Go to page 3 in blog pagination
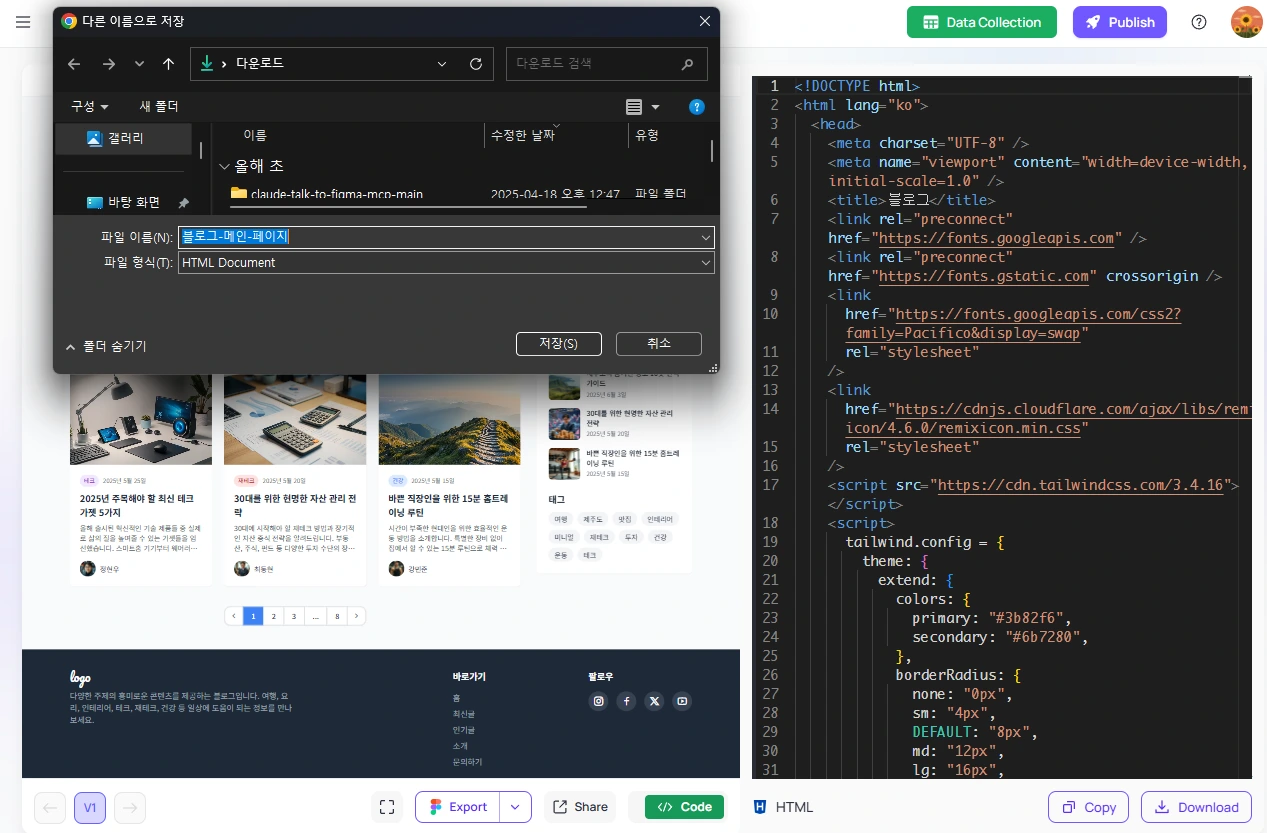Screen dimensions: 1267x833 pos(294,616)
